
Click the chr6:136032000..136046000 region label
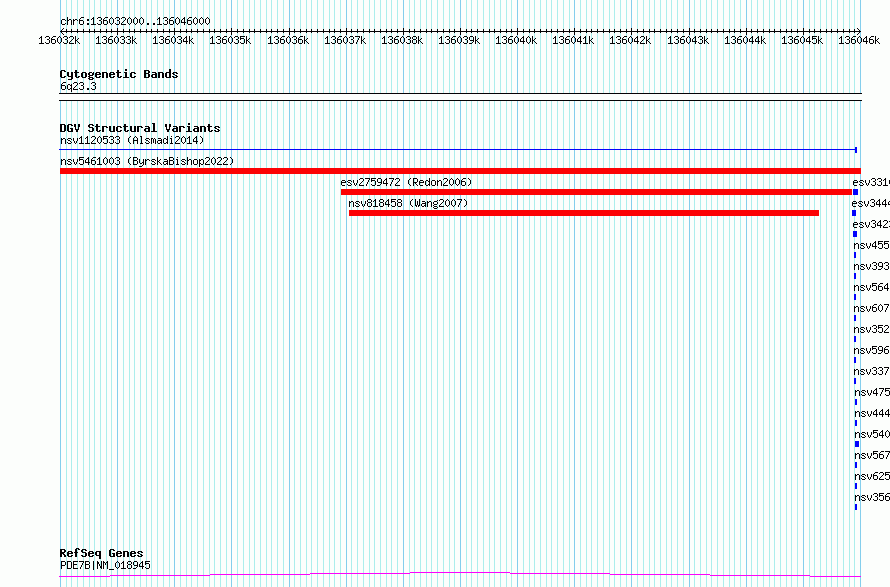pyautogui.click(x=135, y=21)
